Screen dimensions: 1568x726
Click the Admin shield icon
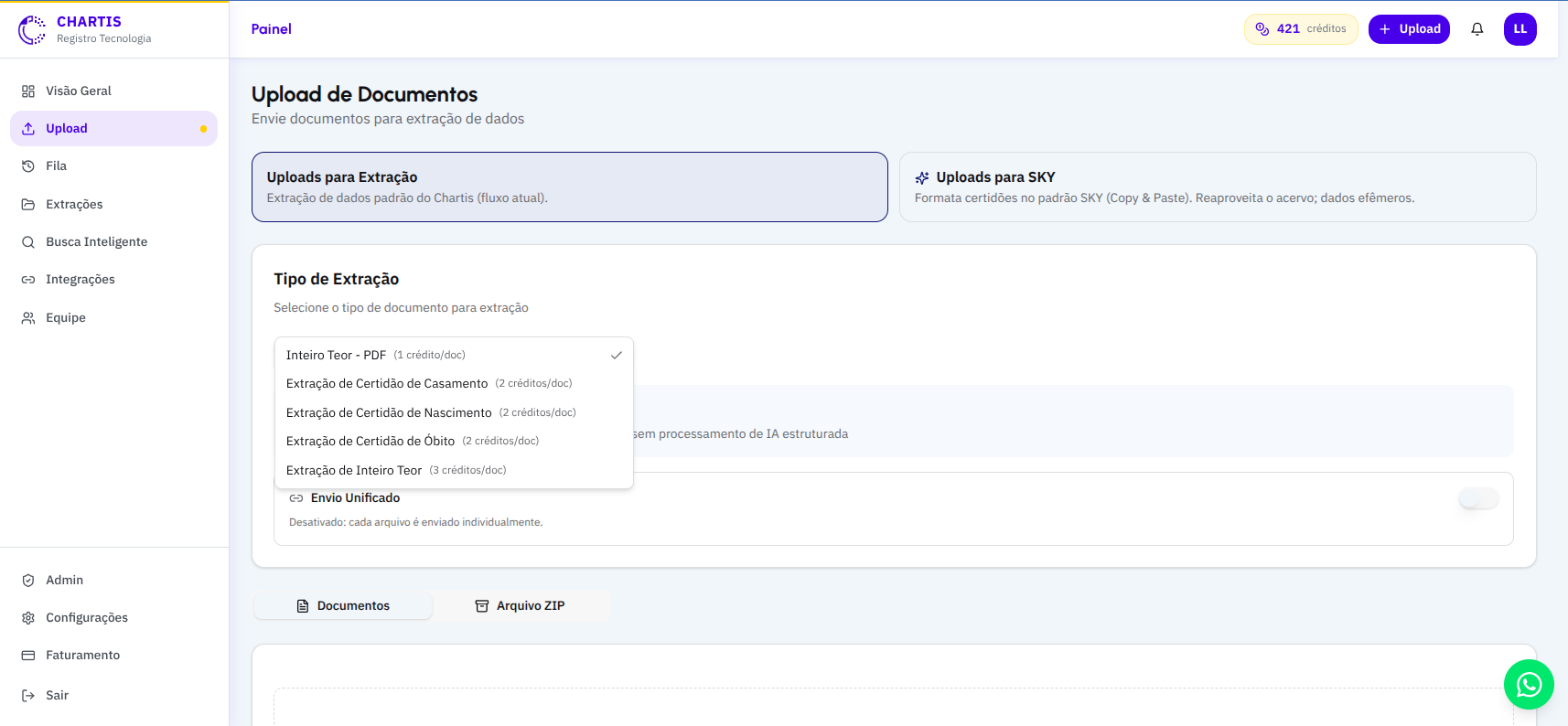28,581
